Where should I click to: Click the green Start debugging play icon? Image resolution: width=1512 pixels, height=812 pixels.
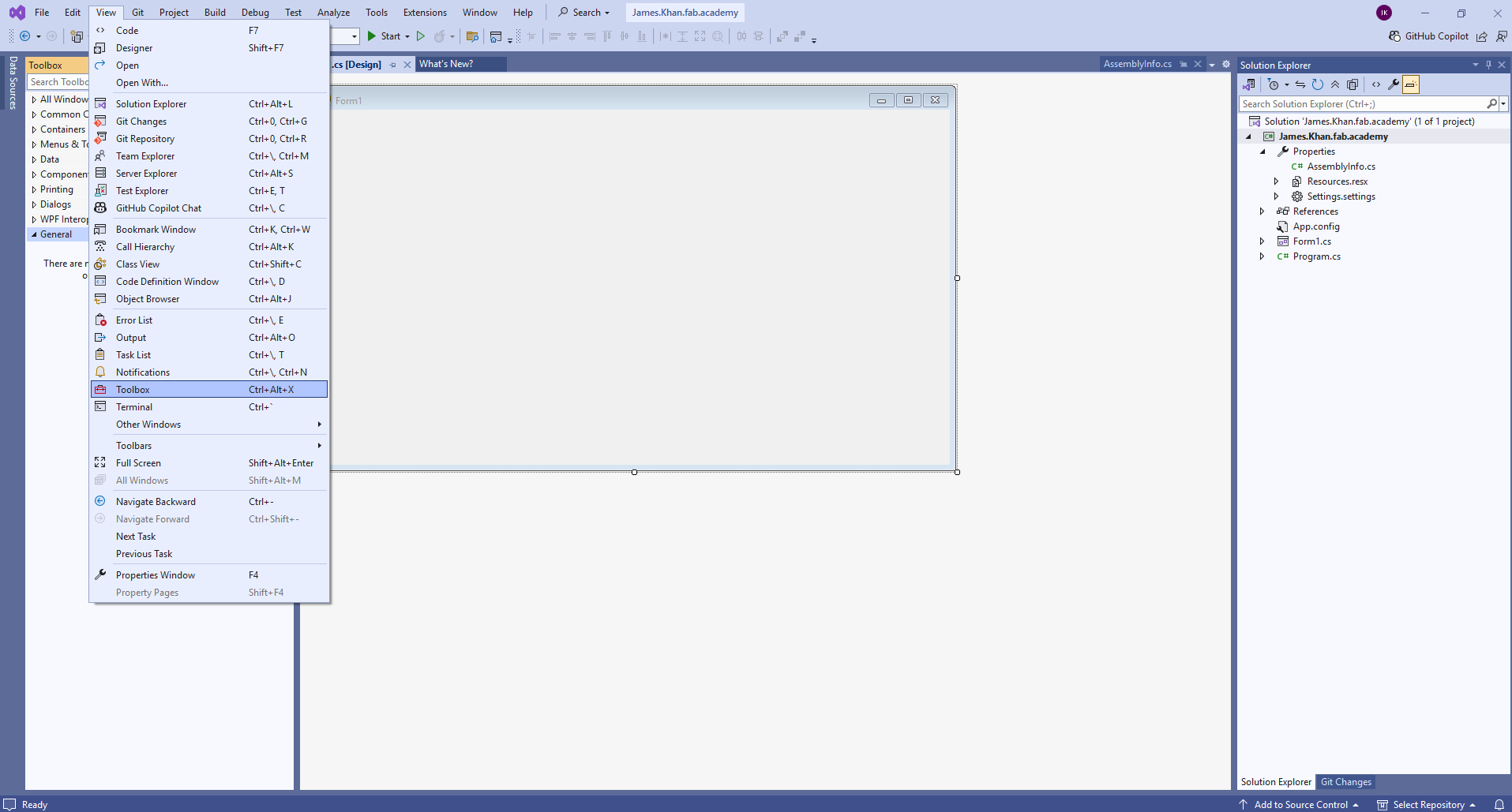coord(372,36)
